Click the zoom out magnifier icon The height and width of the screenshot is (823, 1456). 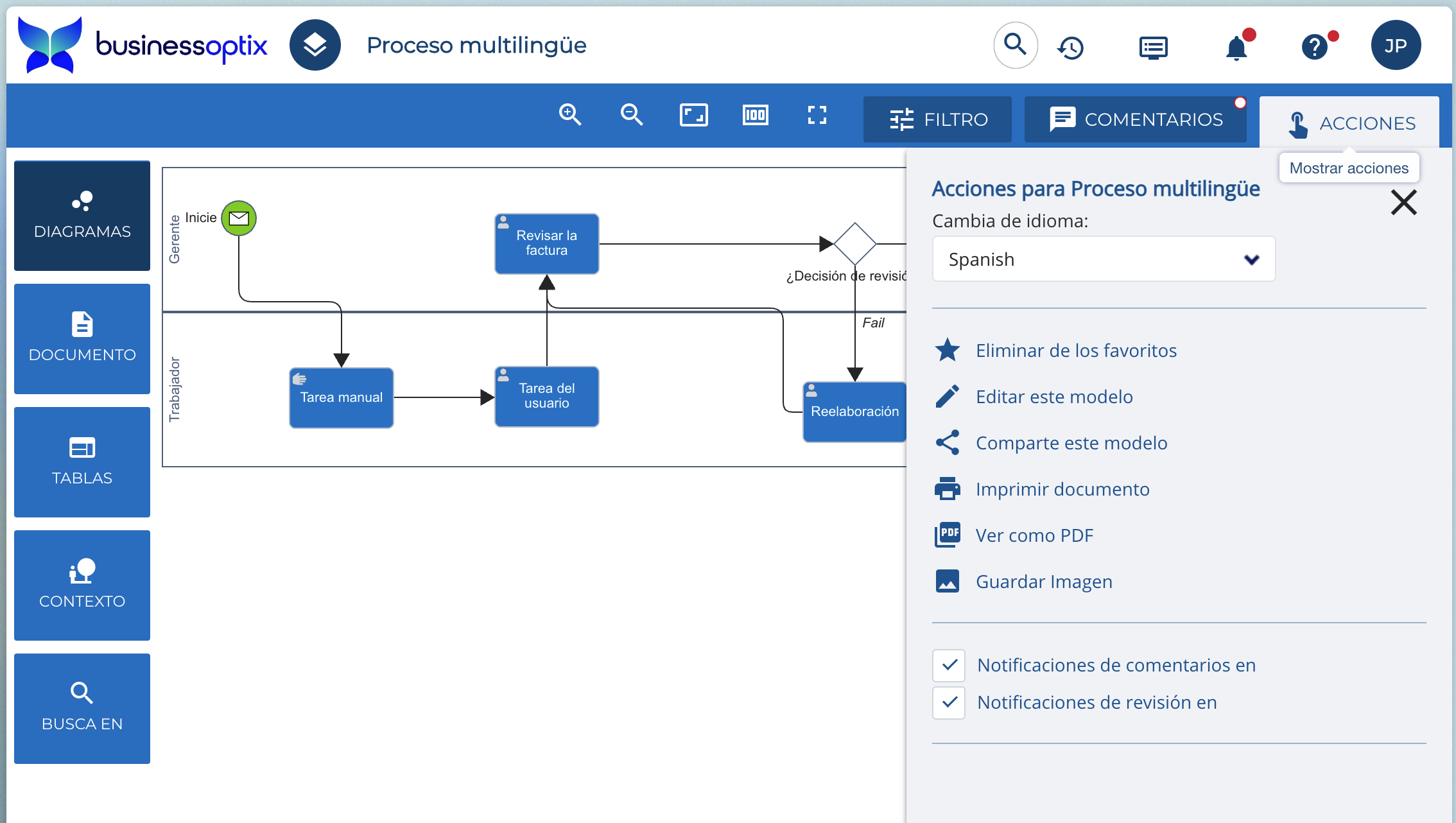pyautogui.click(x=631, y=116)
